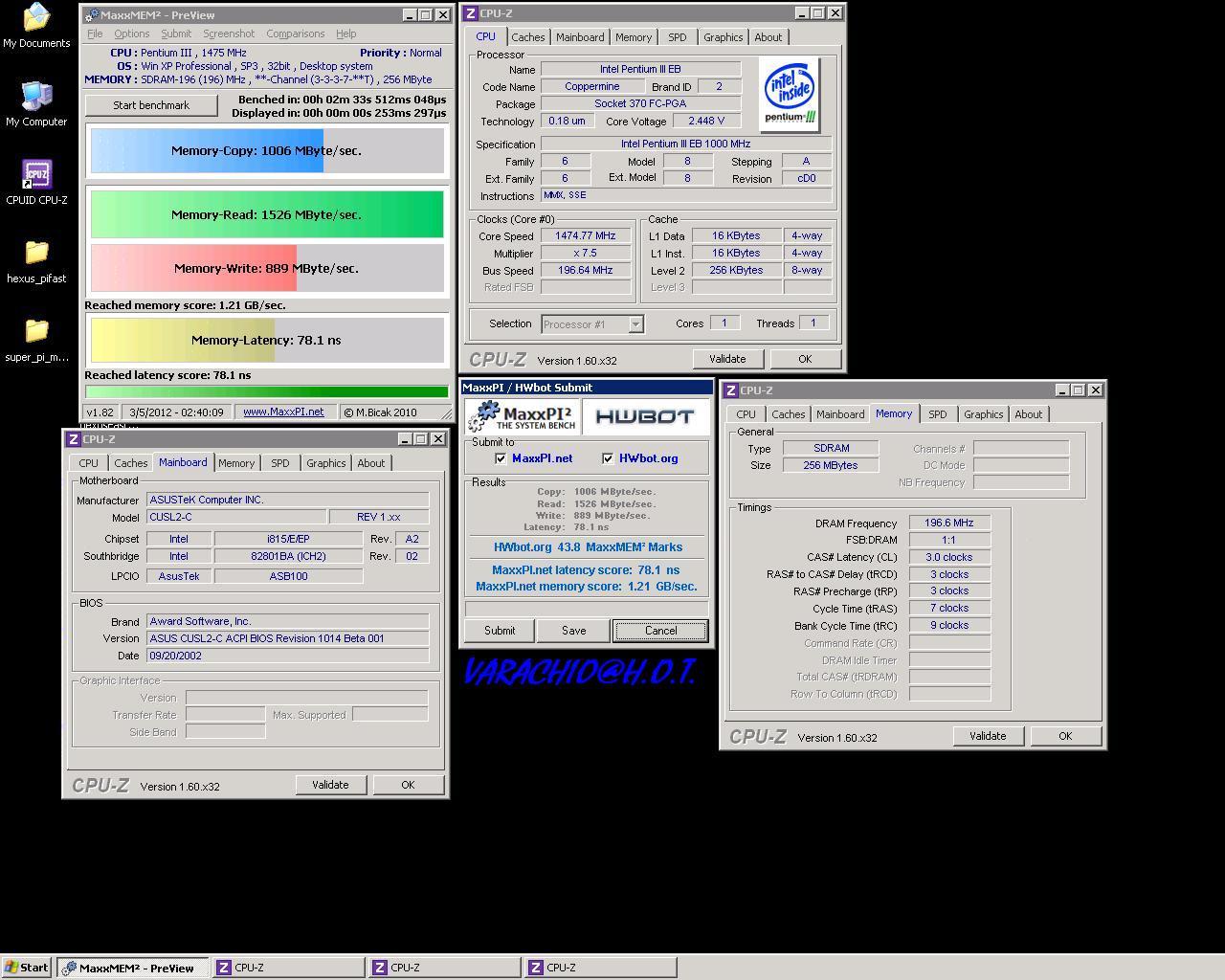Click the Core Speed 1474.77 MHz field

[586, 236]
